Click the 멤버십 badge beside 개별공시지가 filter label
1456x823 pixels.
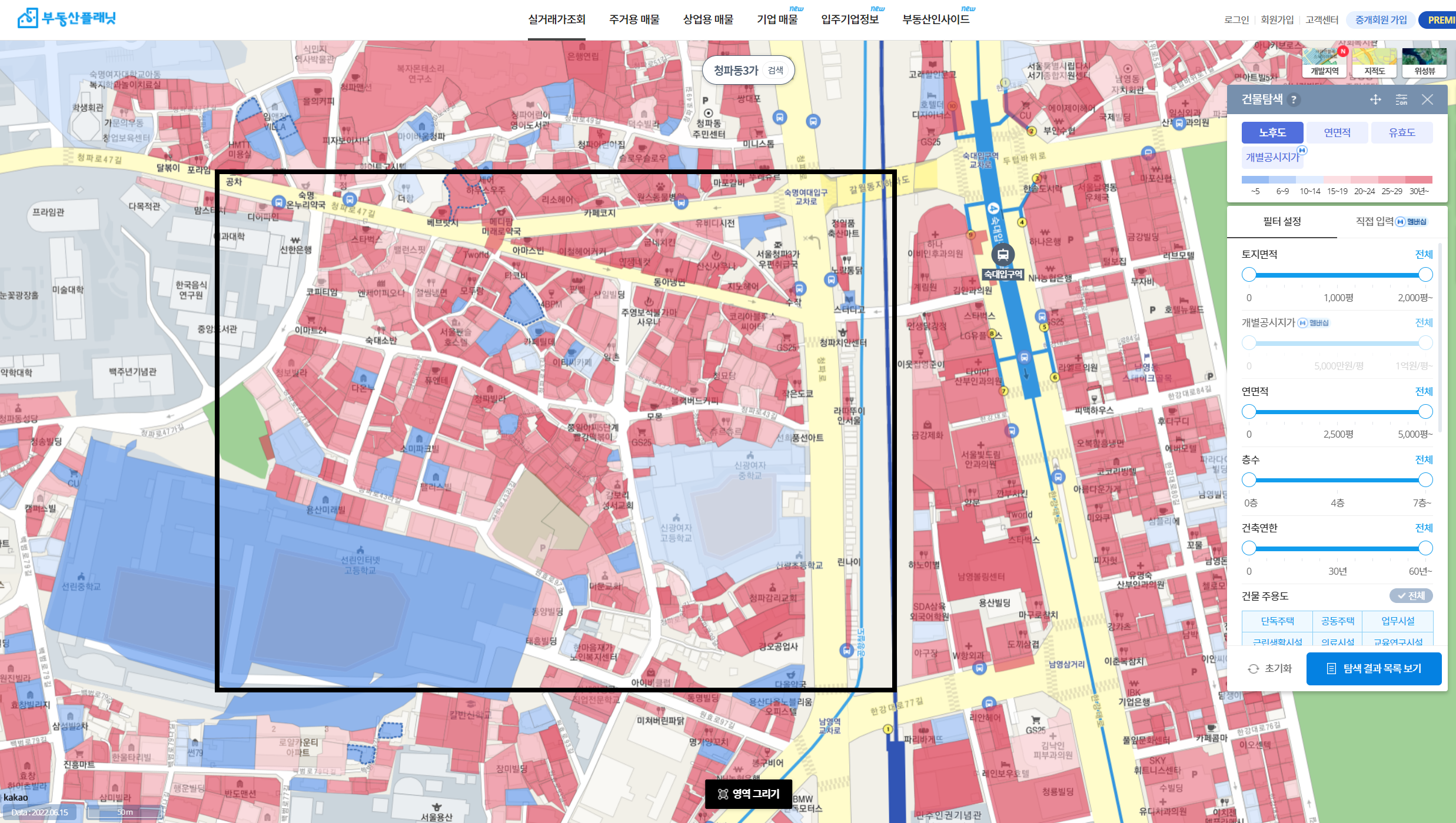pos(1314,323)
